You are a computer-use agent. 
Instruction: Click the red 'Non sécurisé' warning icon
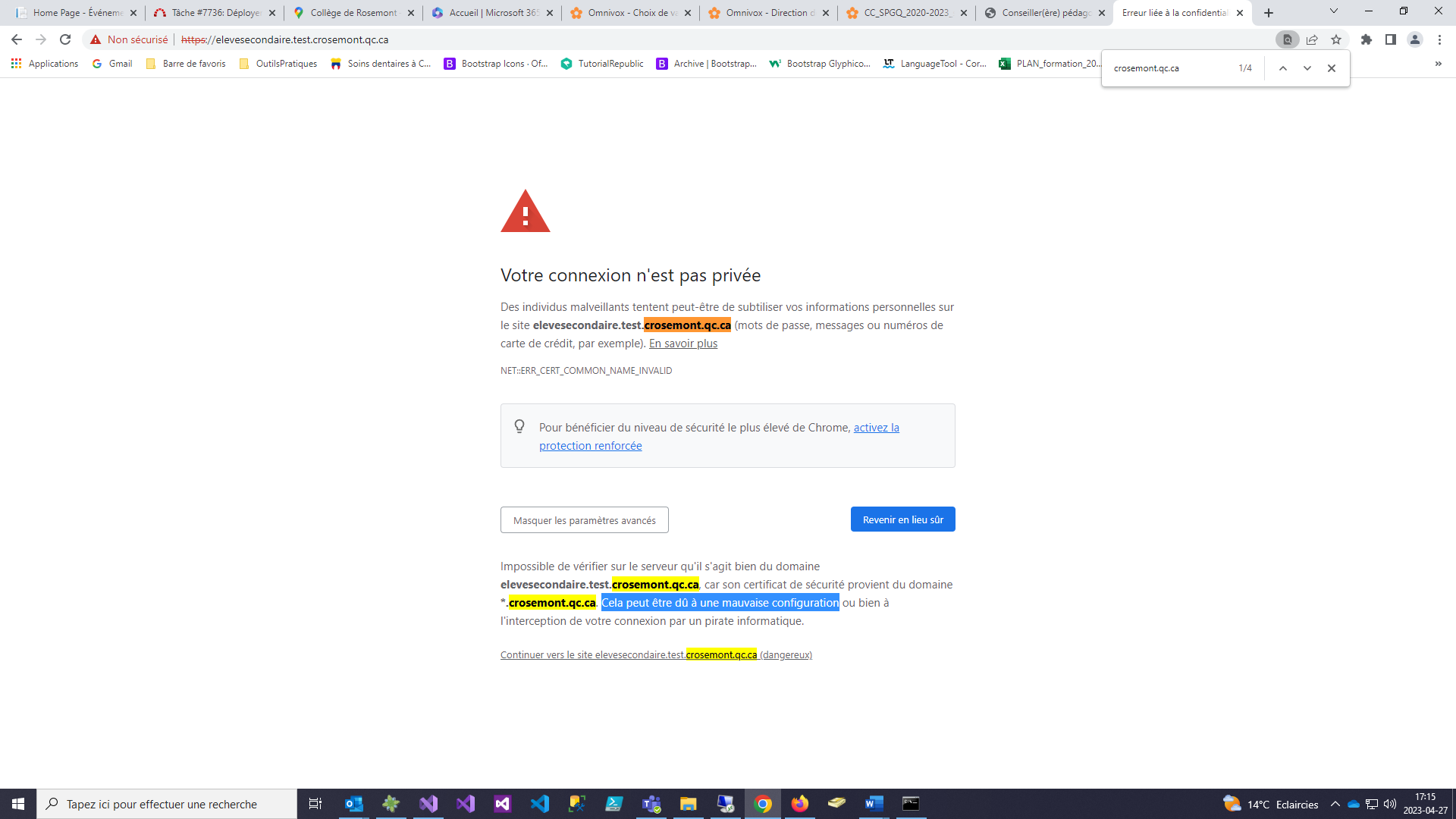click(x=96, y=39)
